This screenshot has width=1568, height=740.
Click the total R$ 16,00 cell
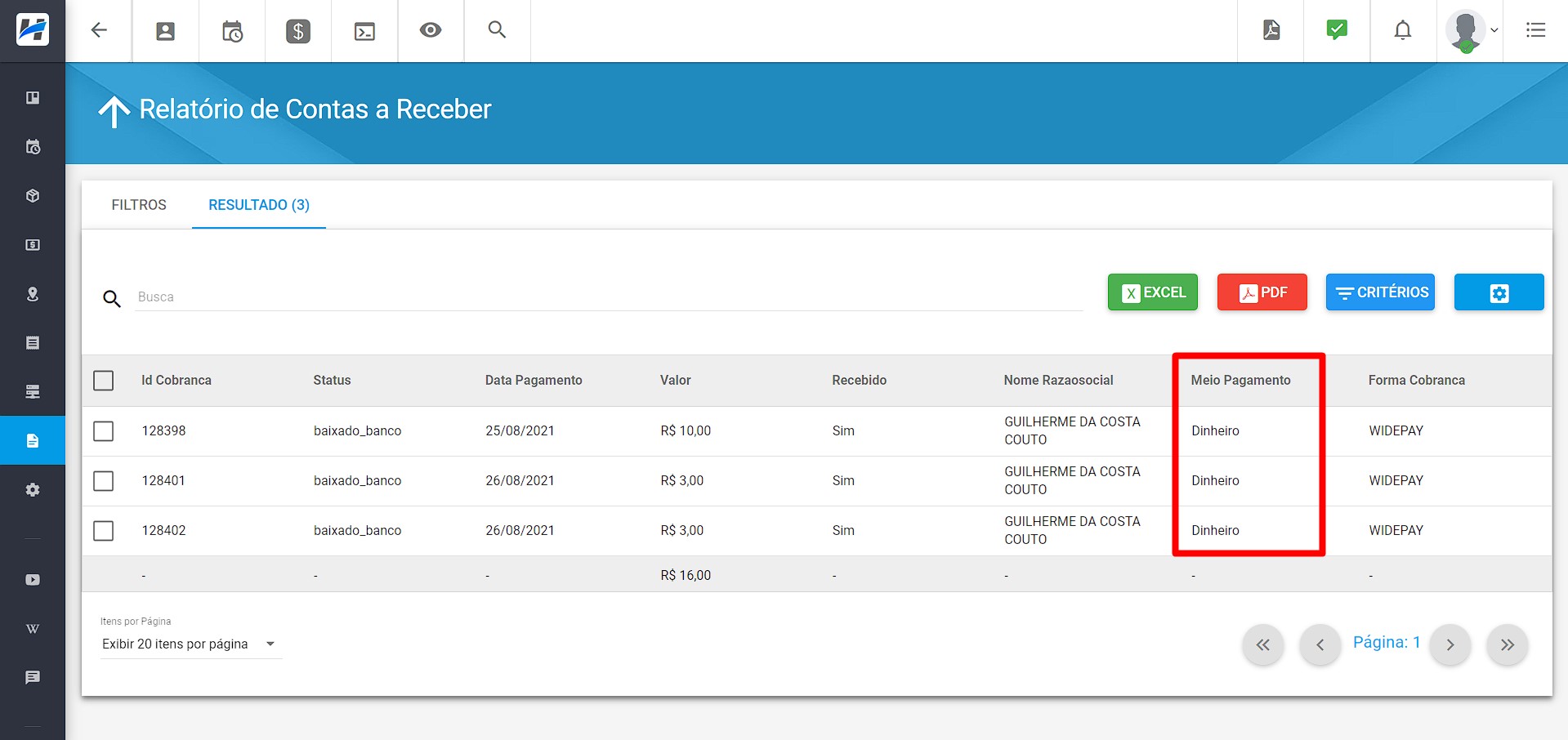click(x=686, y=575)
